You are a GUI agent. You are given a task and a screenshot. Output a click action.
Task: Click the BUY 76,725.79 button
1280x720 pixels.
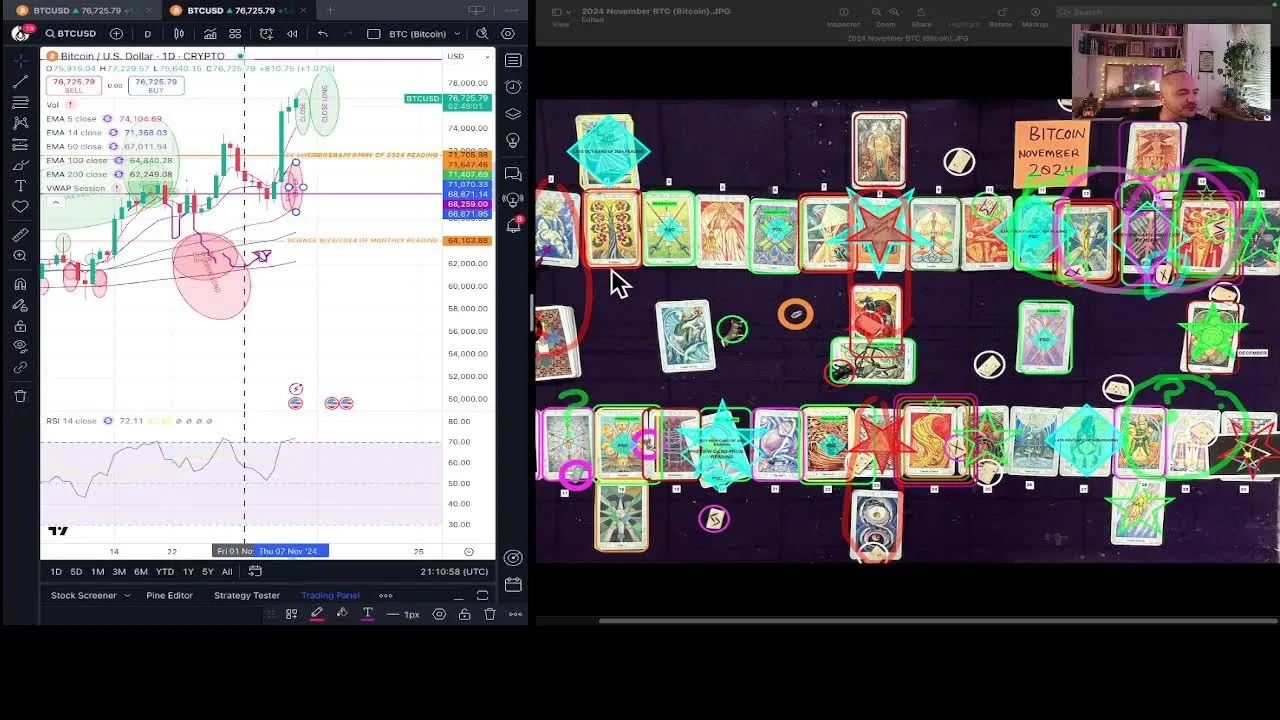156,86
